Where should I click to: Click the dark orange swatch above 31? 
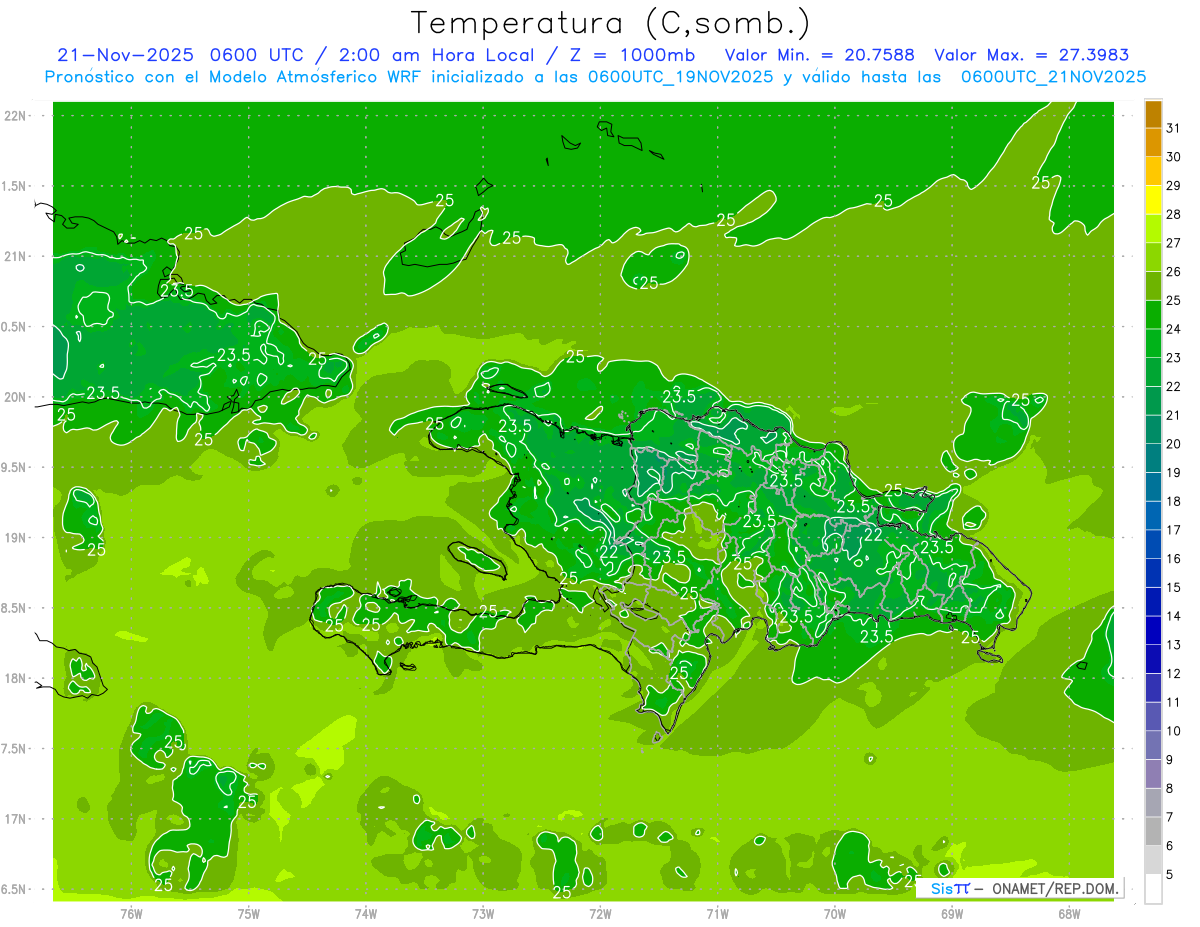[1153, 114]
